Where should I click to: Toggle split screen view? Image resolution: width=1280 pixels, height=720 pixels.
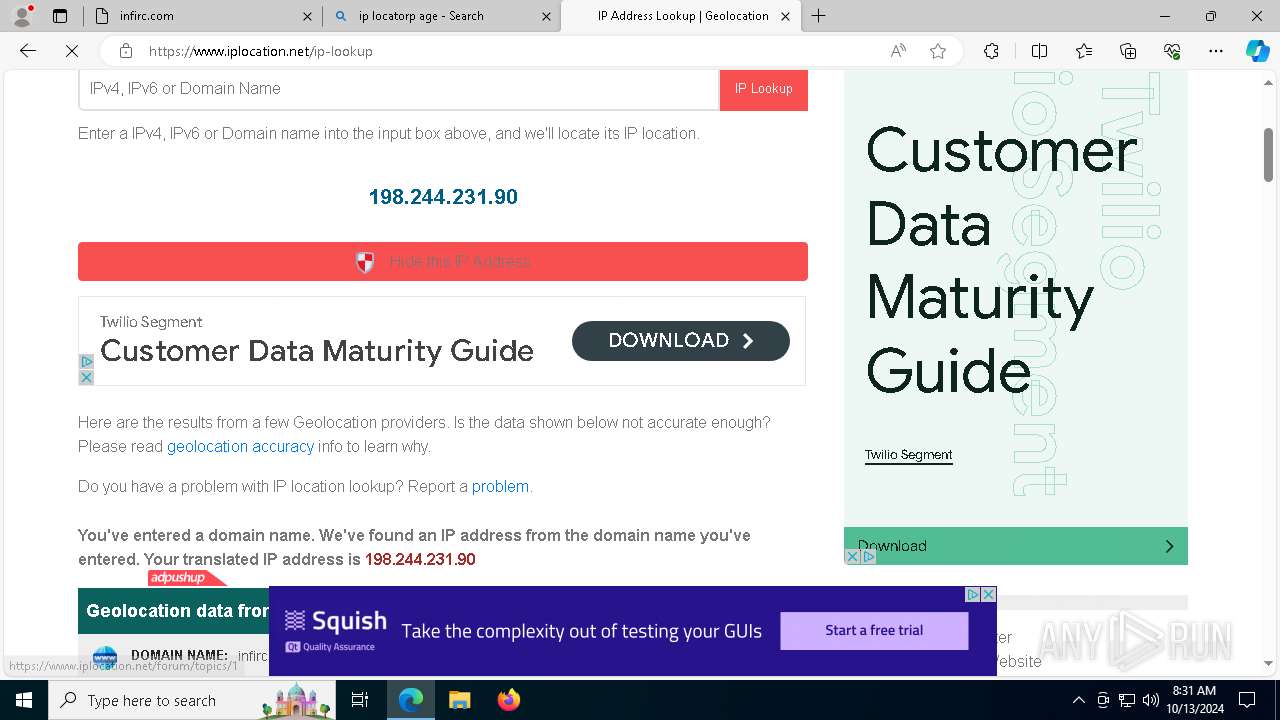point(1039,51)
